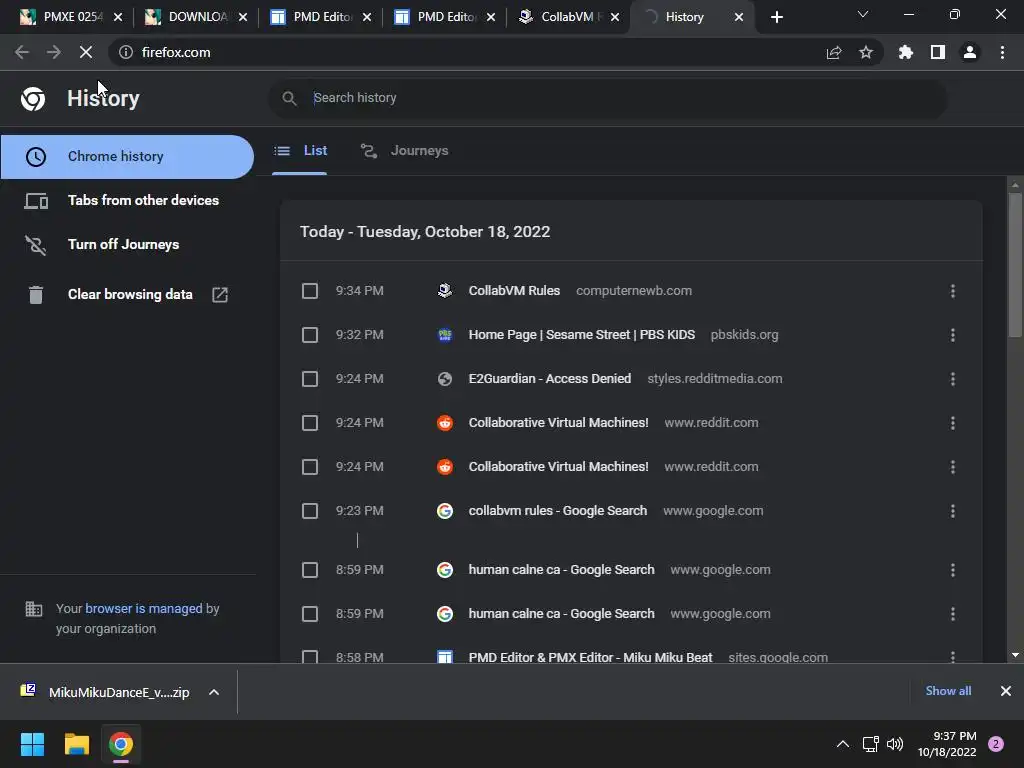Open actions menu for second reddit entry

pyautogui.click(x=953, y=467)
